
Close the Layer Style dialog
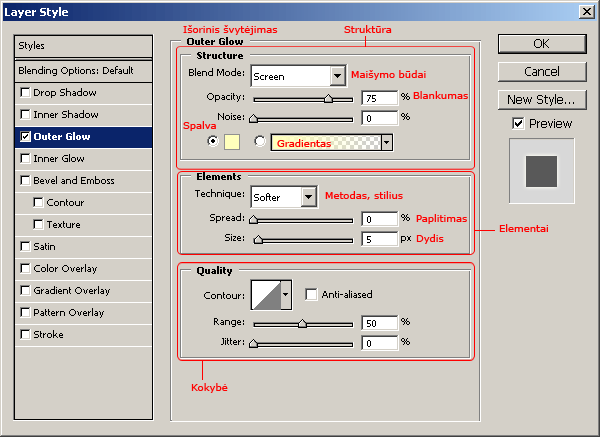click(585, 11)
